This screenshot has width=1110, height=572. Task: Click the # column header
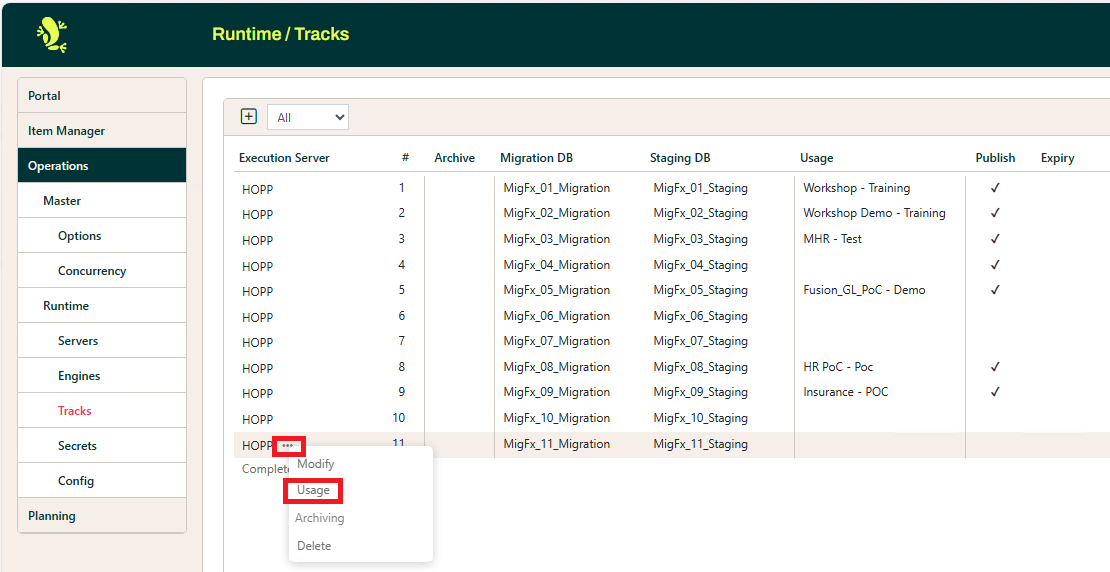[x=405, y=158]
